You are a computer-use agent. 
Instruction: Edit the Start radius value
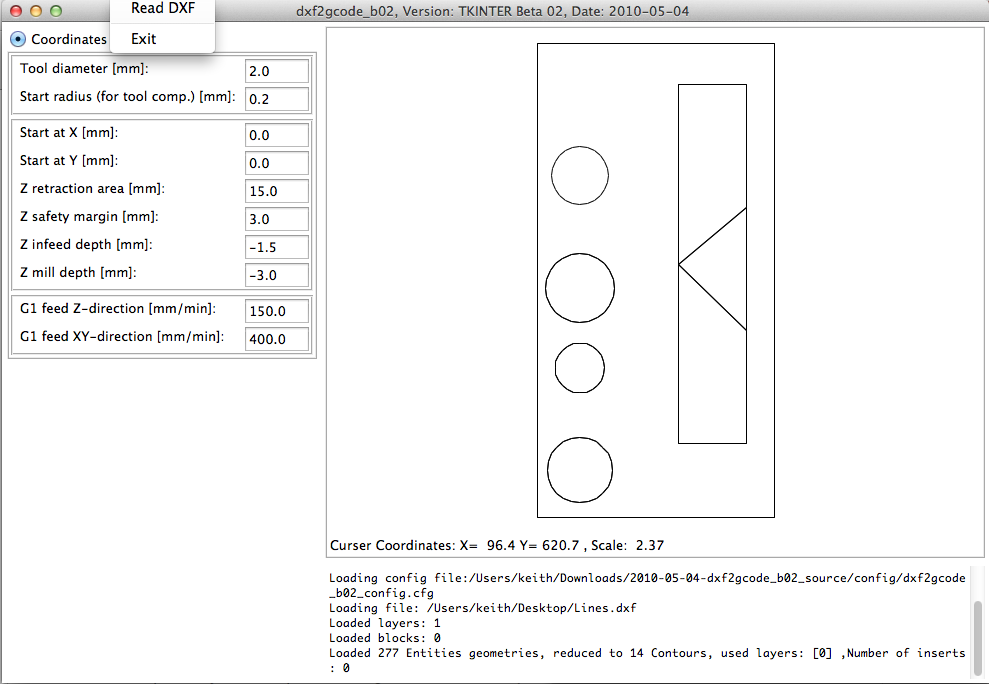(277, 99)
